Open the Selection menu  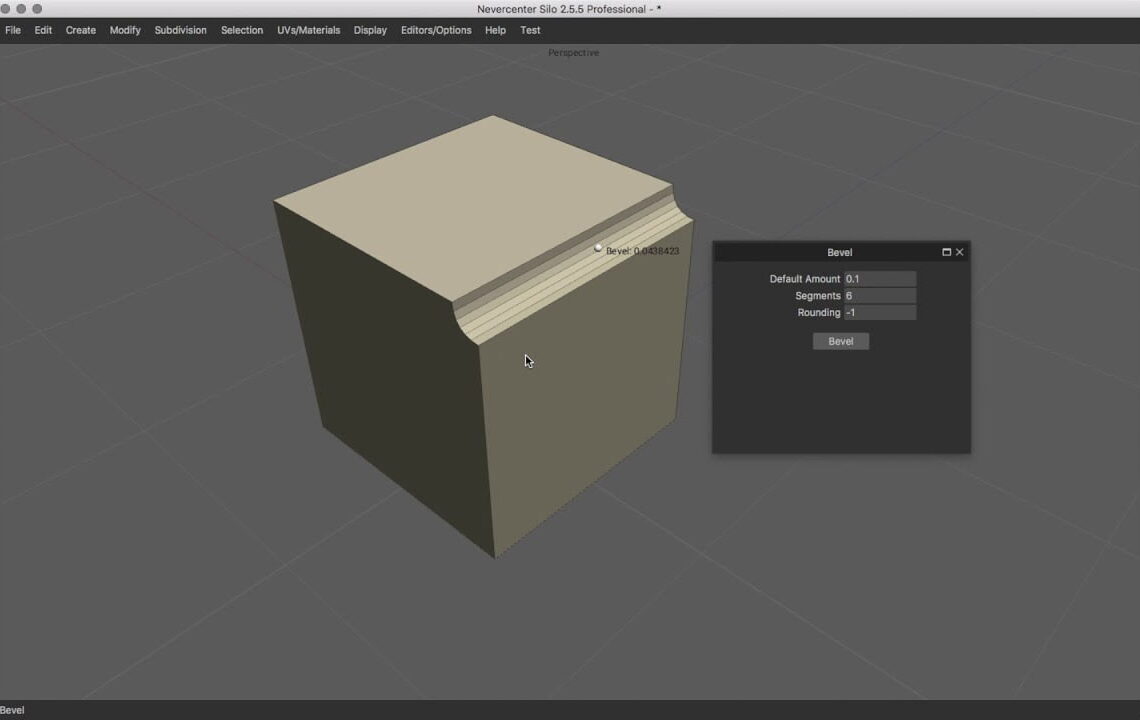coord(241,30)
